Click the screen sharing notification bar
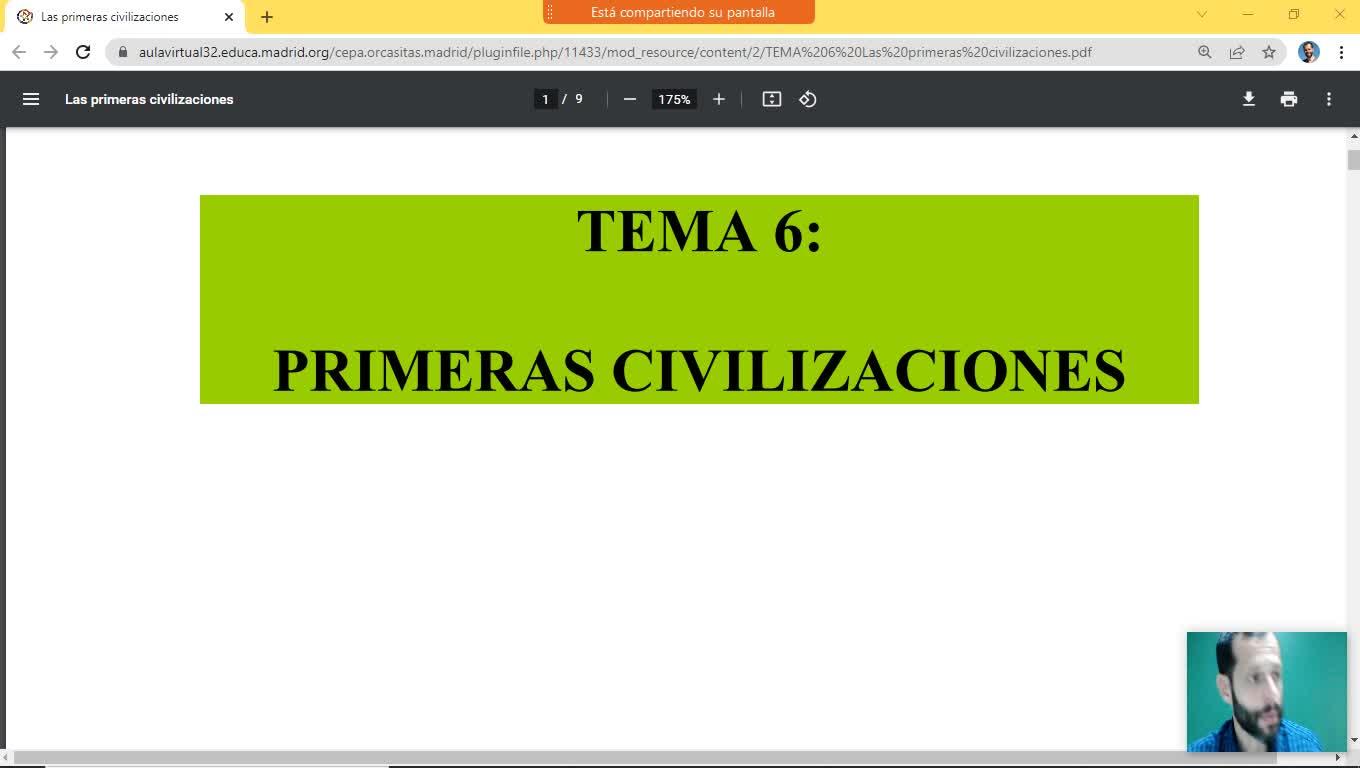 [679, 12]
